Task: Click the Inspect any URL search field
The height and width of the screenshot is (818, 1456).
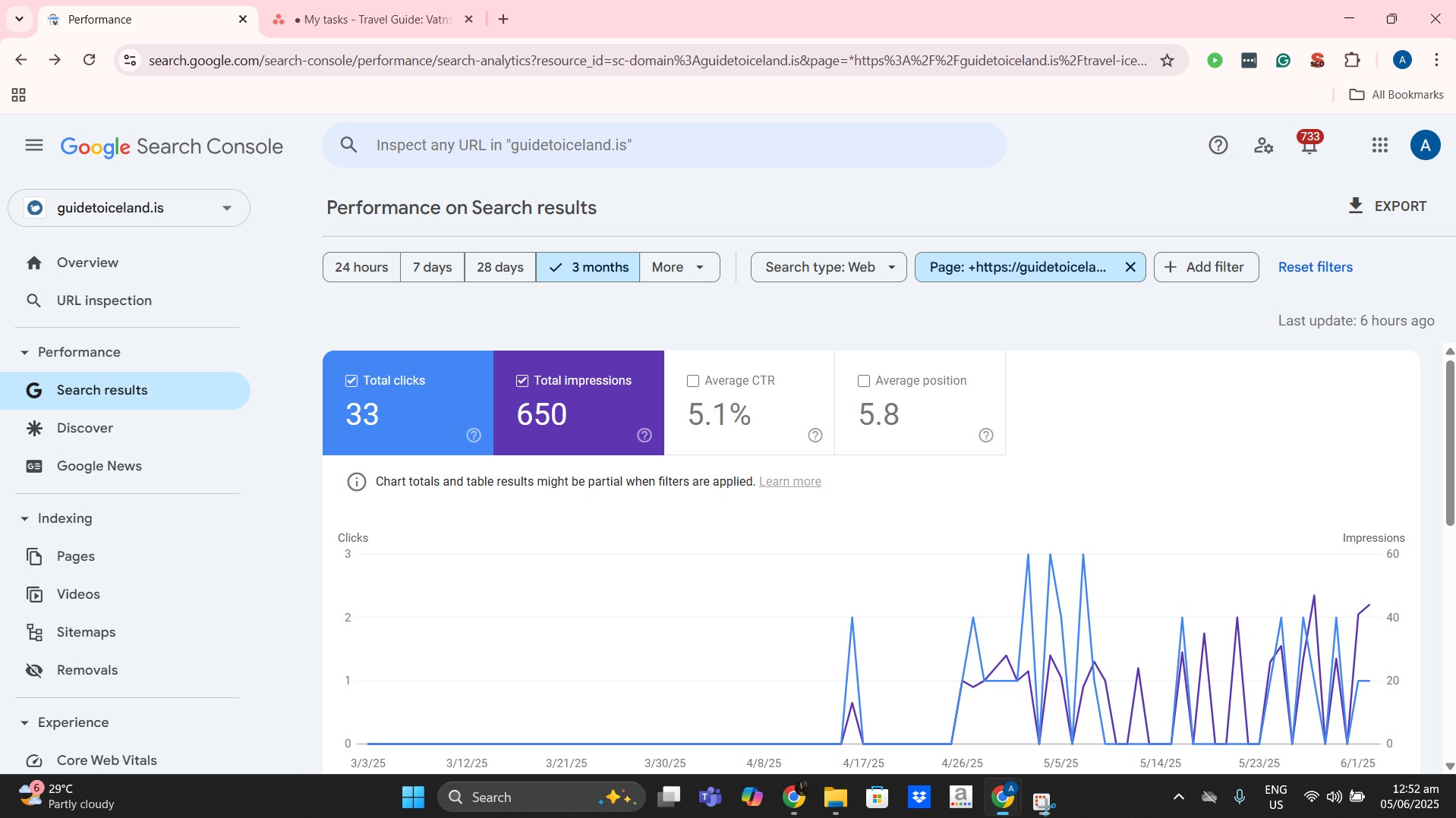Action: (x=664, y=145)
